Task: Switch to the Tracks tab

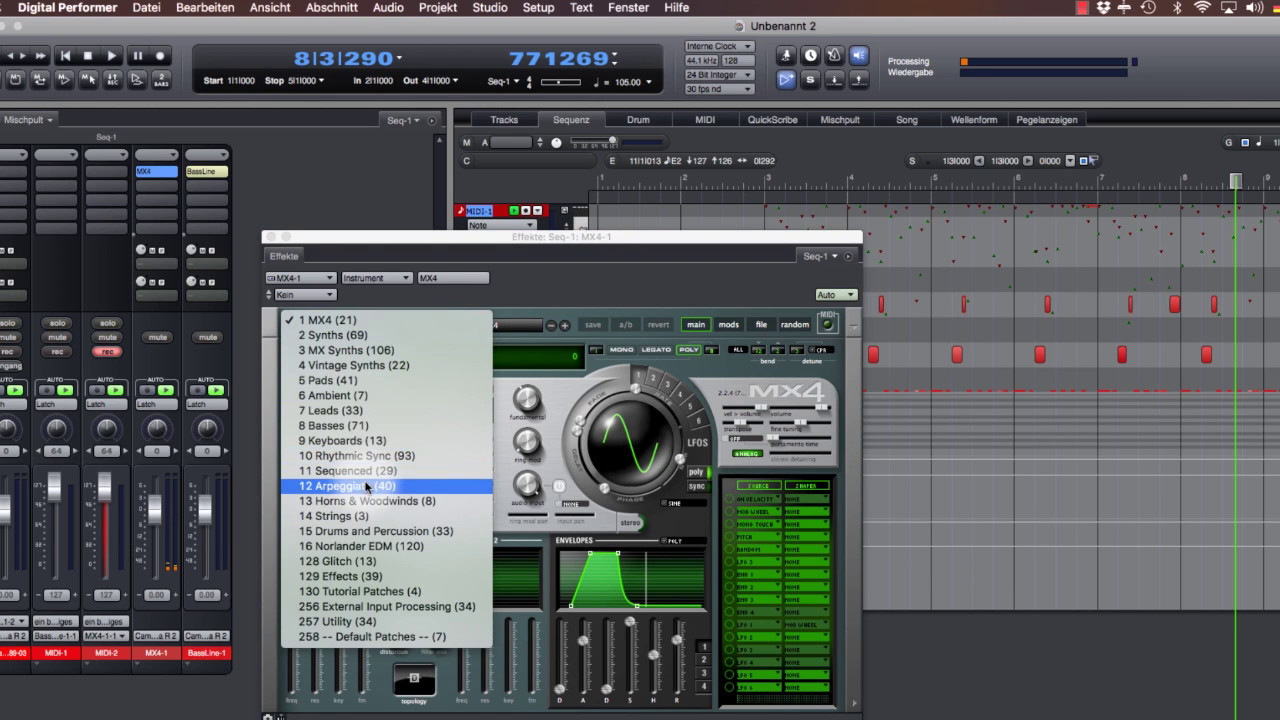Action: click(x=504, y=120)
